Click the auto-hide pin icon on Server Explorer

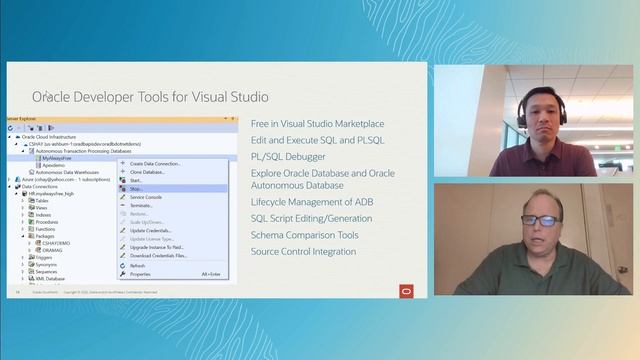click(x=233, y=119)
